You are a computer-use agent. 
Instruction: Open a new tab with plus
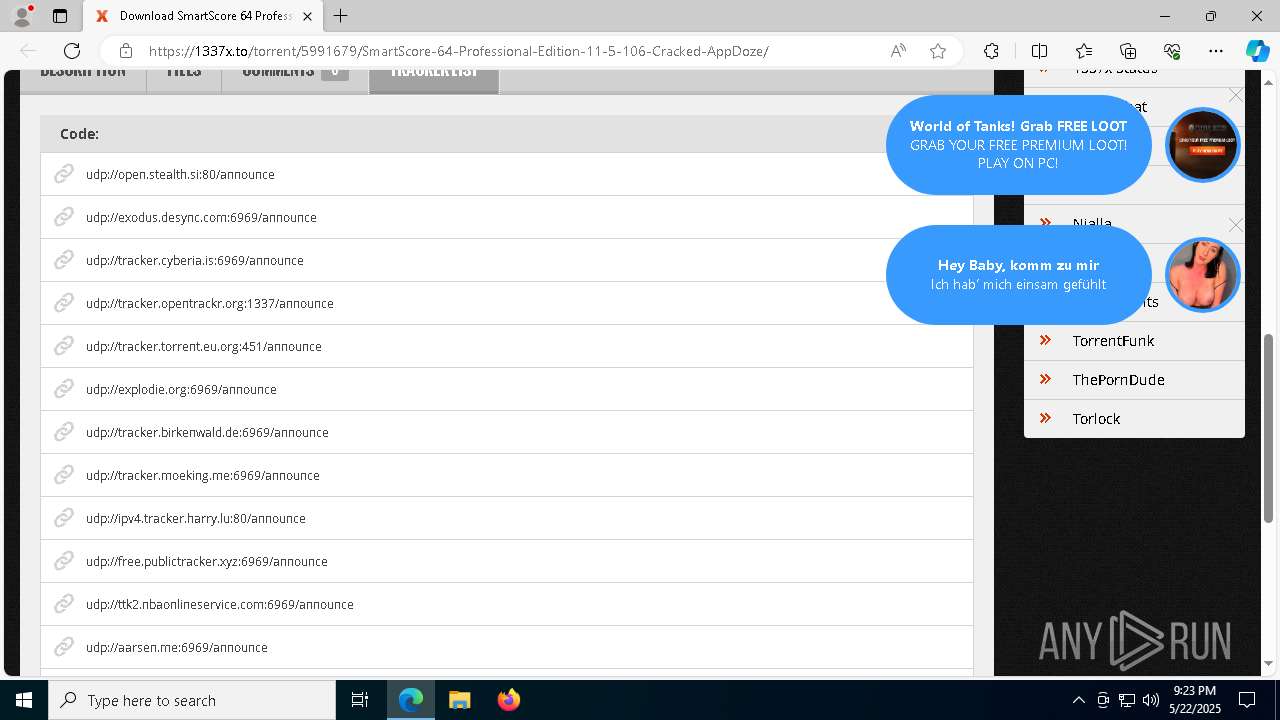tap(341, 16)
